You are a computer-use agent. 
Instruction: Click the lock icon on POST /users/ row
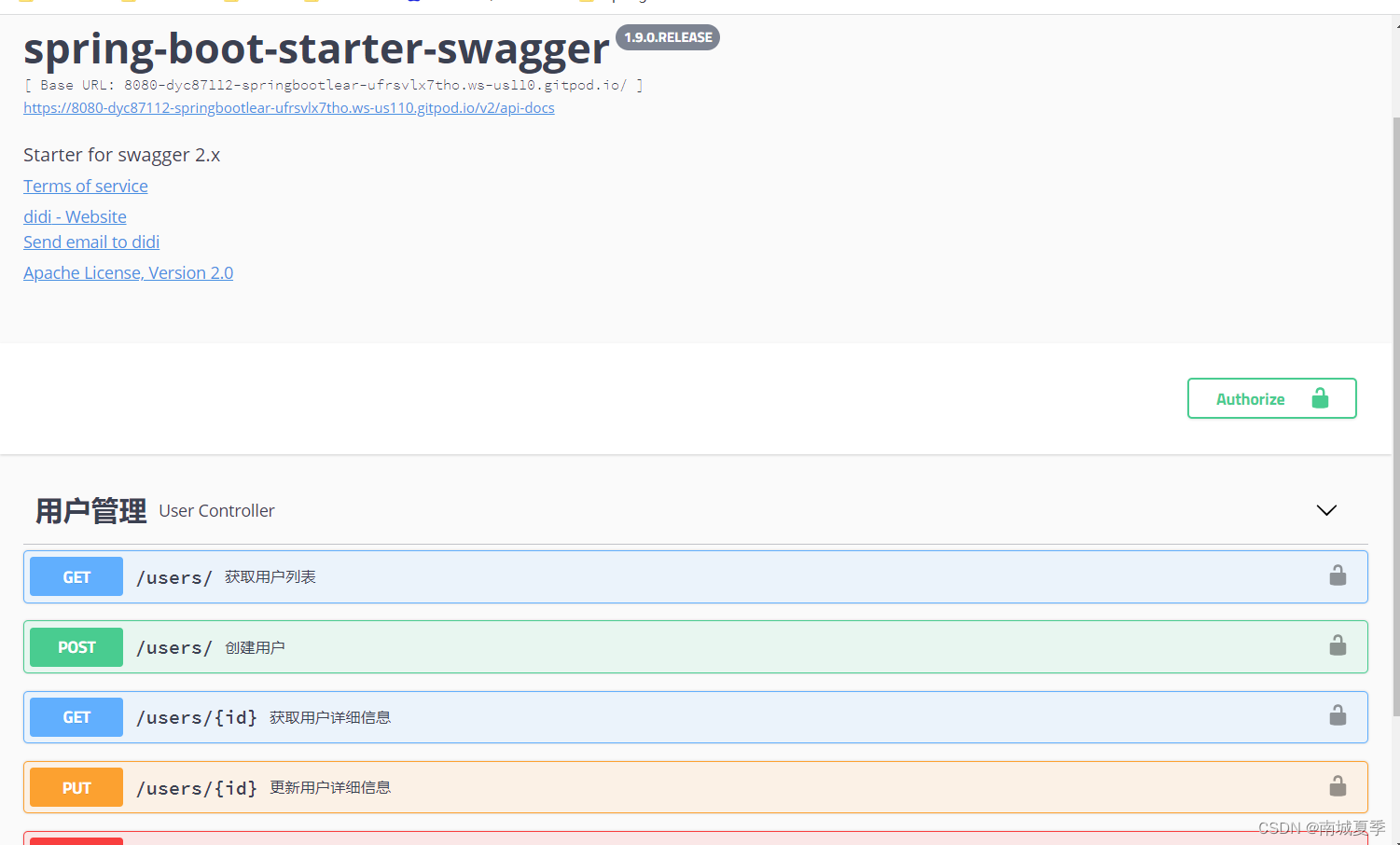pos(1338,645)
